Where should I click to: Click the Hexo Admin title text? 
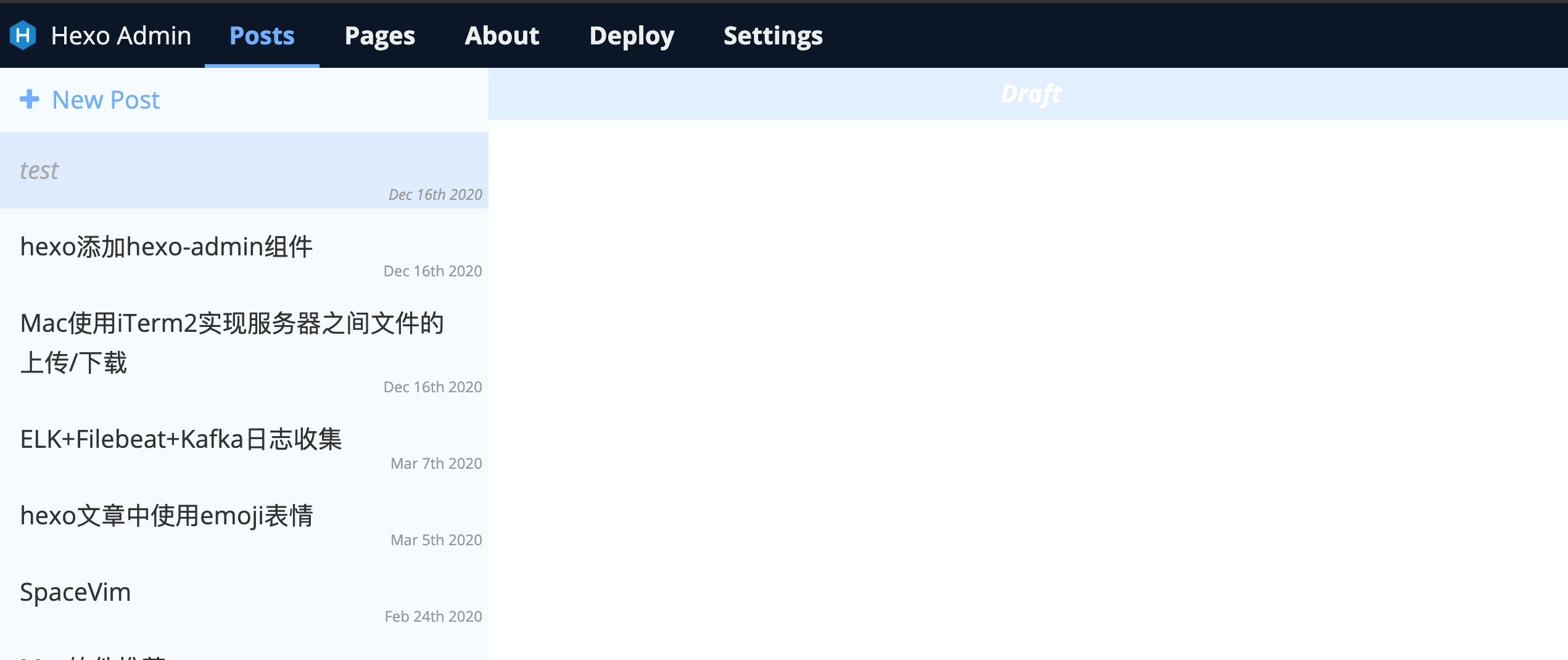[x=121, y=36]
